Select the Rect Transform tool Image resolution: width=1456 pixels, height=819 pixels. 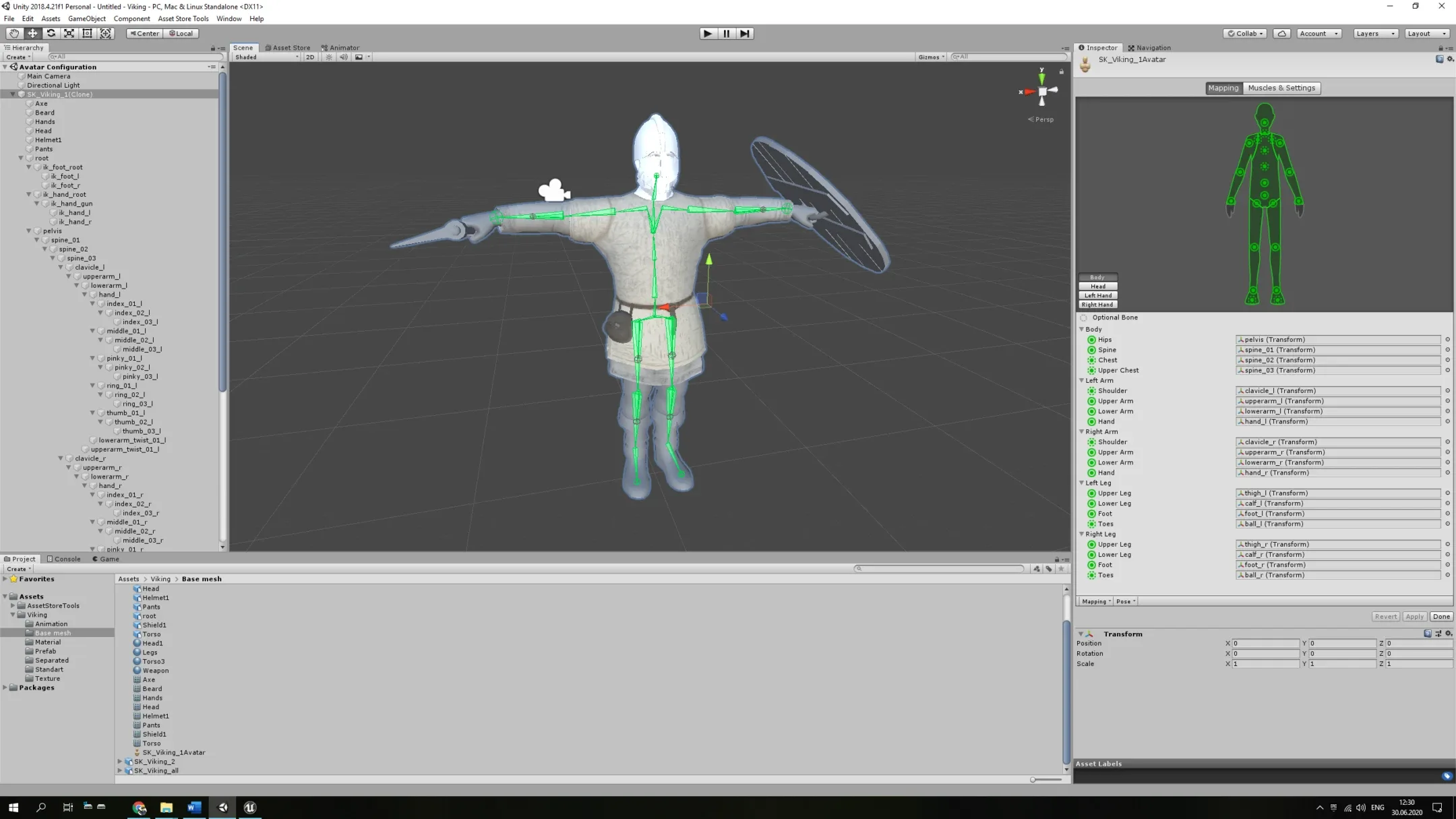pyautogui.click(x=87, y=33)
